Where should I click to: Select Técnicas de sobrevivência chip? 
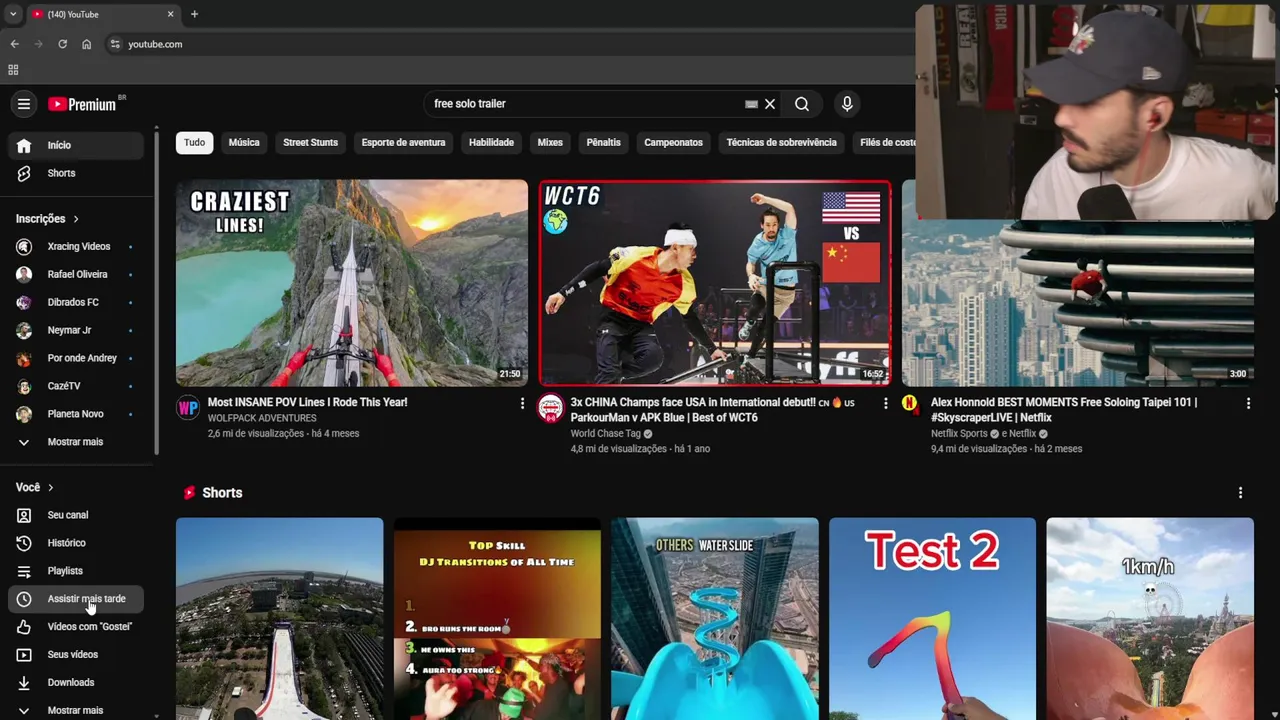coord(781,142)
